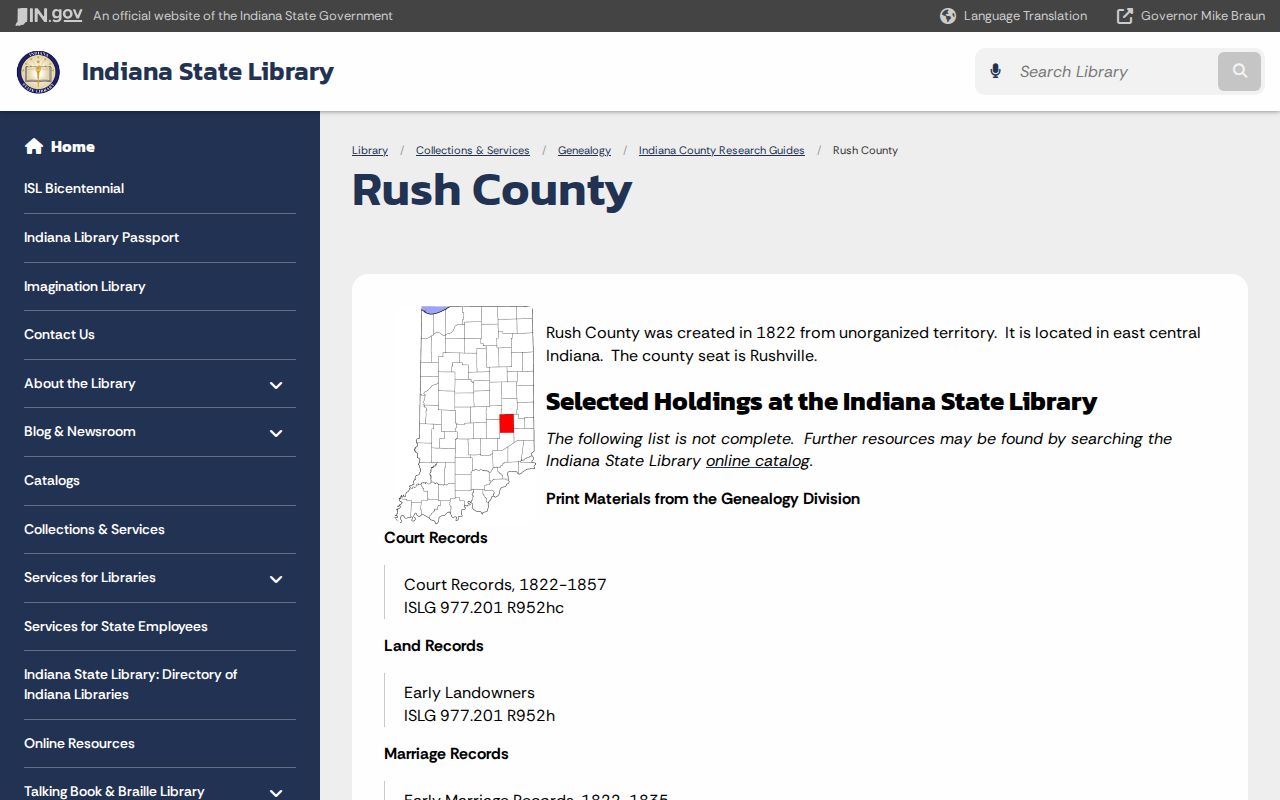1280x800 pixels.
Task: Open Directory of Indiana Libraries sidebar item
Action: [130, 684]
